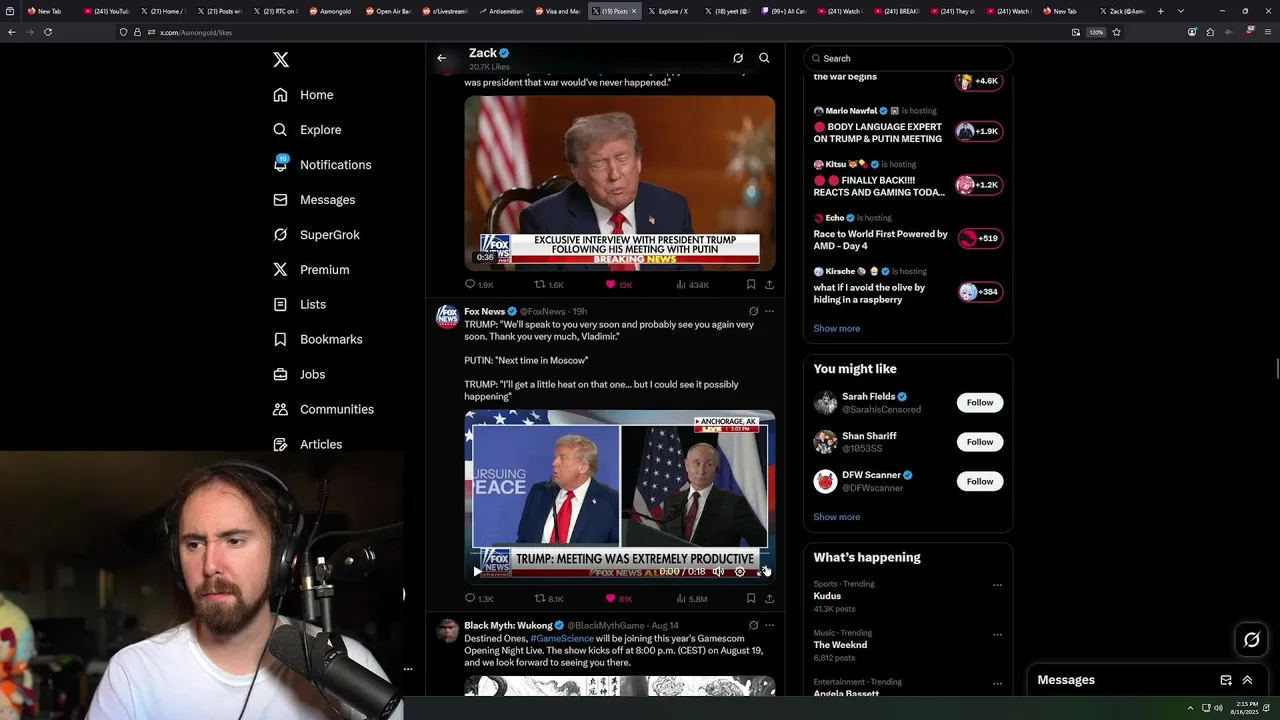The height and width of the screenshot is (720, 1280).
Task: Repost the Trump interview post with 1.6K reposts
Action: 549,285
